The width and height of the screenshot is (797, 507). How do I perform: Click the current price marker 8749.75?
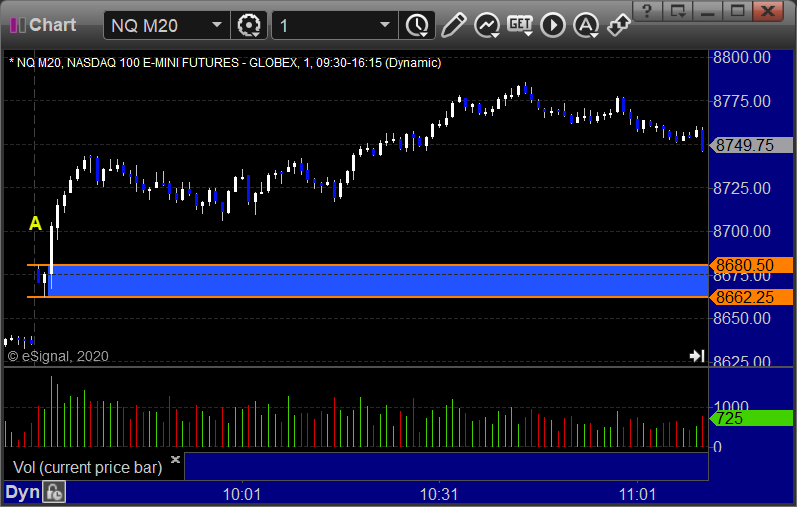751,145
